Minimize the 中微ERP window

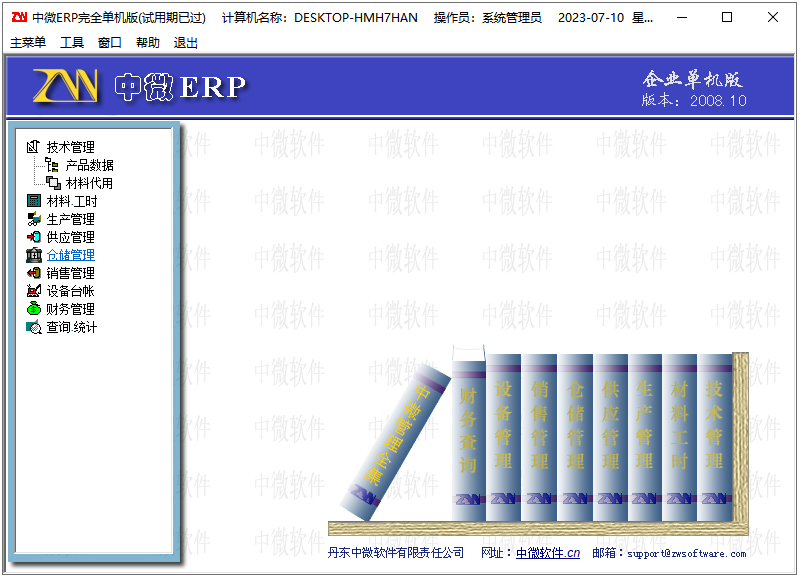click(682, 17)
